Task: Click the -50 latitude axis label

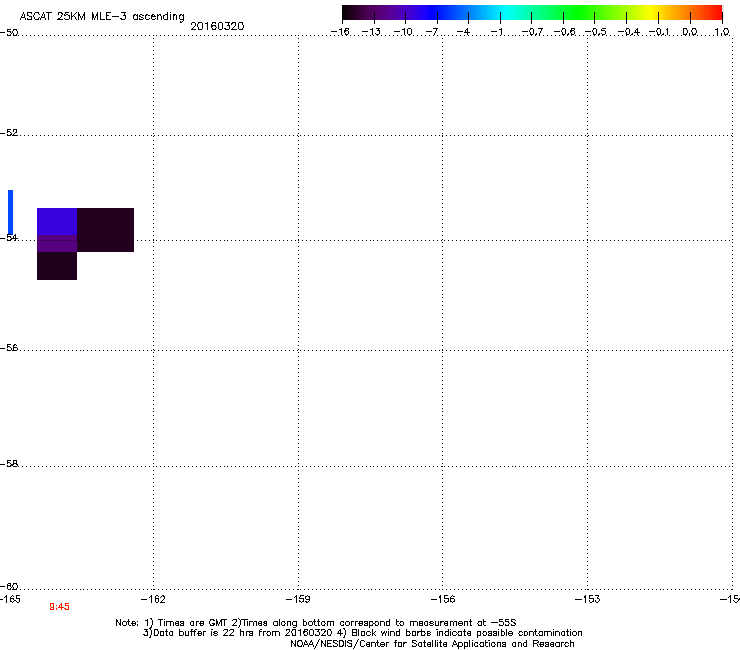Action: (9, 33)
